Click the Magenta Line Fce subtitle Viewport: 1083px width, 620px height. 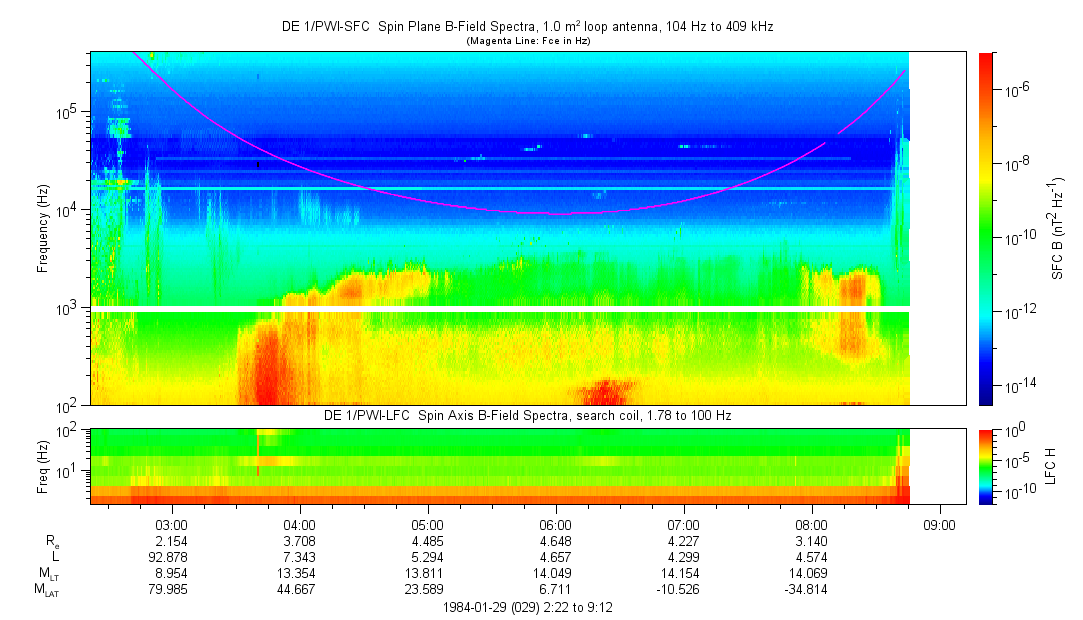coord(528,41)
